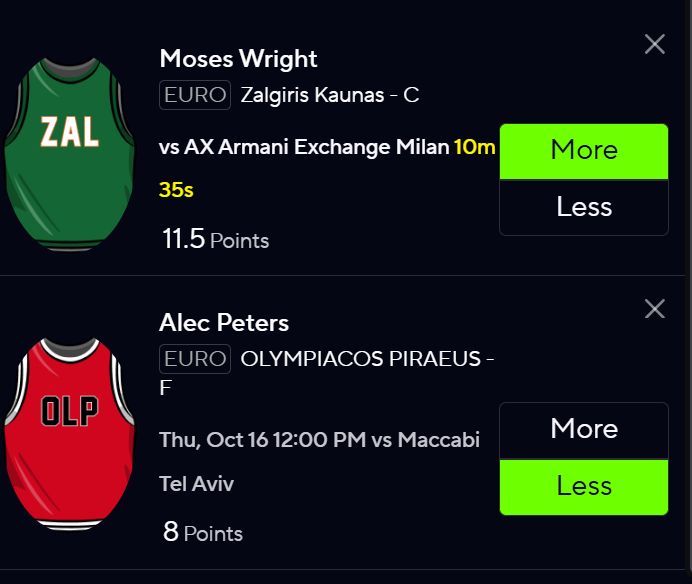Open the Alec Peters player name

(x=224, y=323)
